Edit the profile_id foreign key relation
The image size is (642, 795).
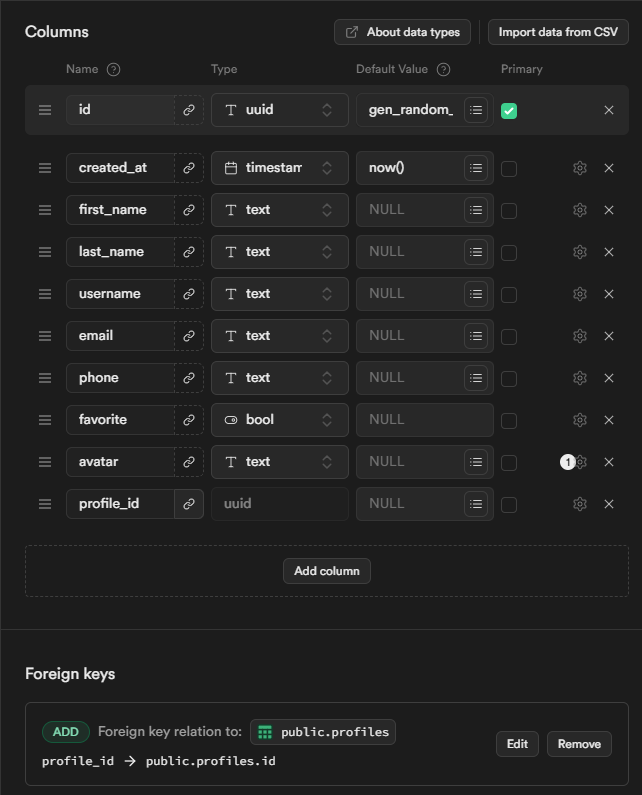(517, 744)
